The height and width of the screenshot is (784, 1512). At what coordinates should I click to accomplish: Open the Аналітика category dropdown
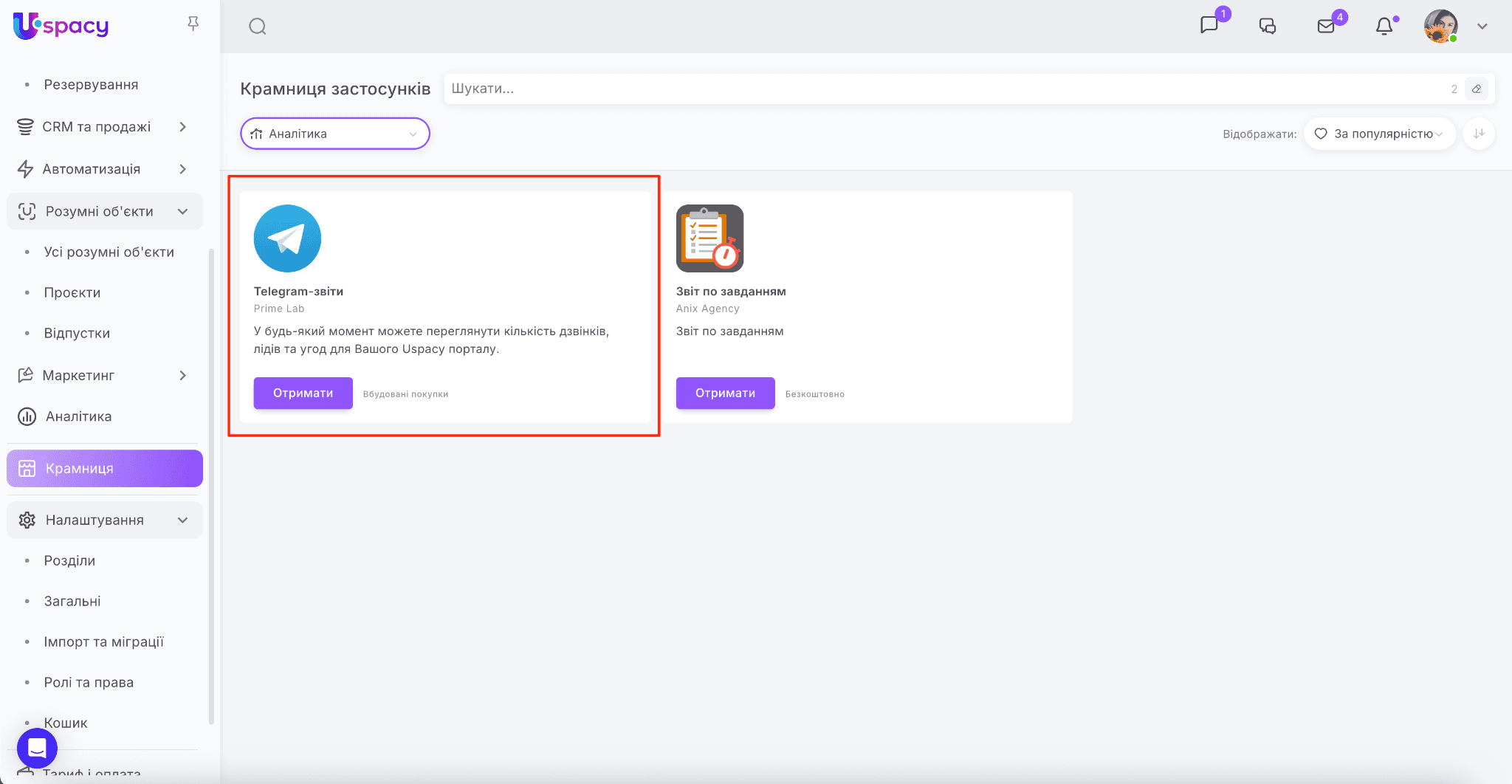click(335, 134)
